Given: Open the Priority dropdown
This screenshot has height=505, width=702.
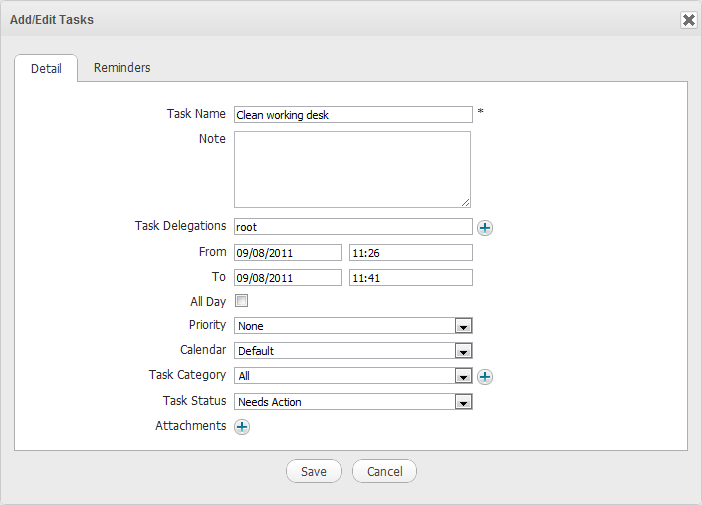Looking at the screenshot, I should coord(462,326).
